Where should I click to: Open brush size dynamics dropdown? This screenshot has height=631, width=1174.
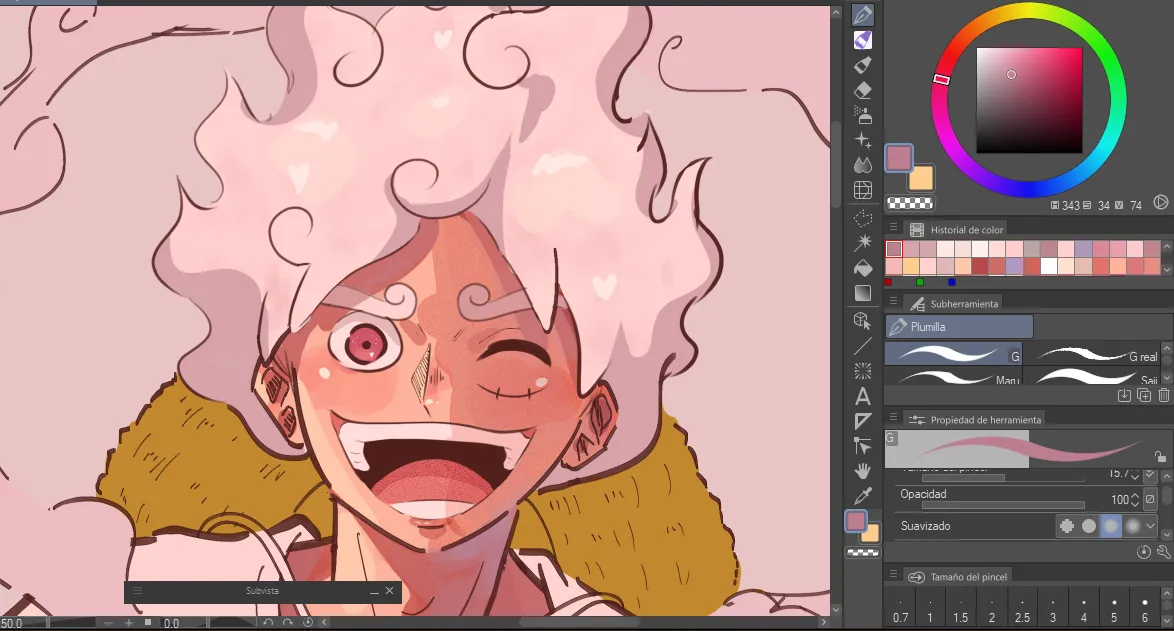pos(1150,475)
